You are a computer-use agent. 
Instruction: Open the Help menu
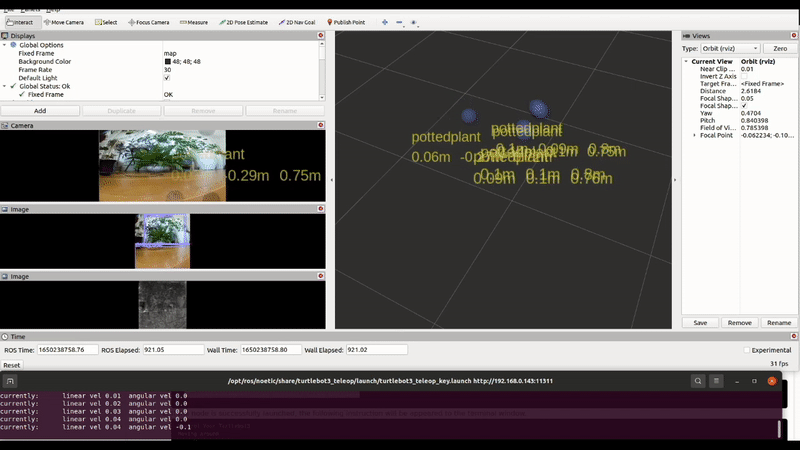[x=53, y=10]
